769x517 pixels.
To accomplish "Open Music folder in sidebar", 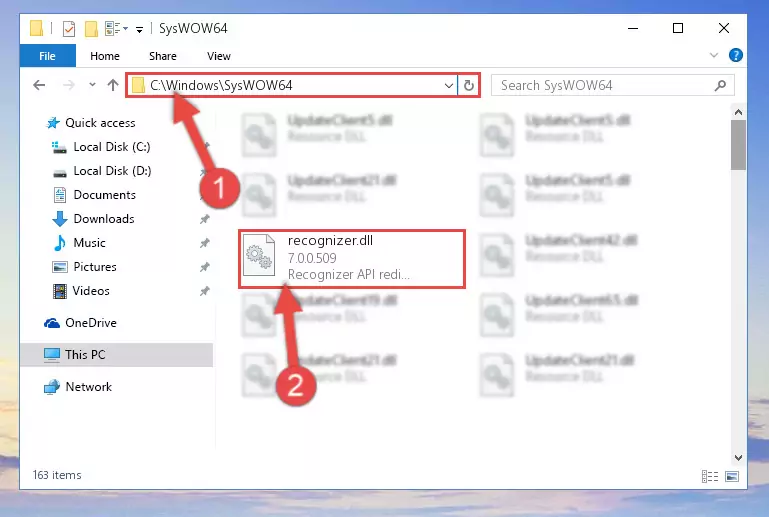I will point(89,243).
